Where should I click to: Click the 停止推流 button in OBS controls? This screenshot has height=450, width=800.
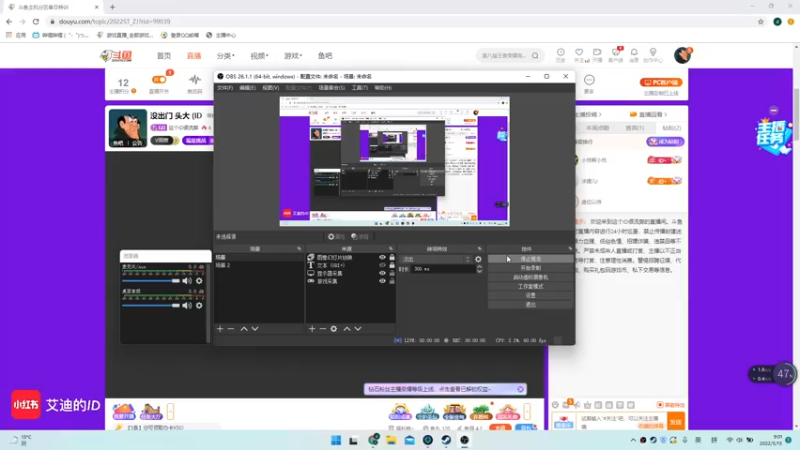(531, 259)
